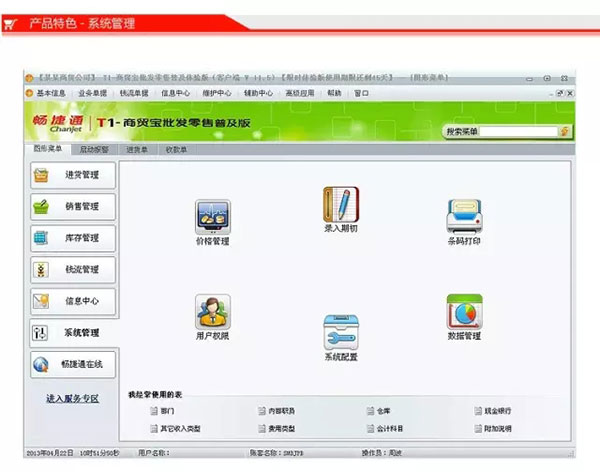Open the 部门 table link
Viewport: 600px width, 472px height.
tap(168, 411)
